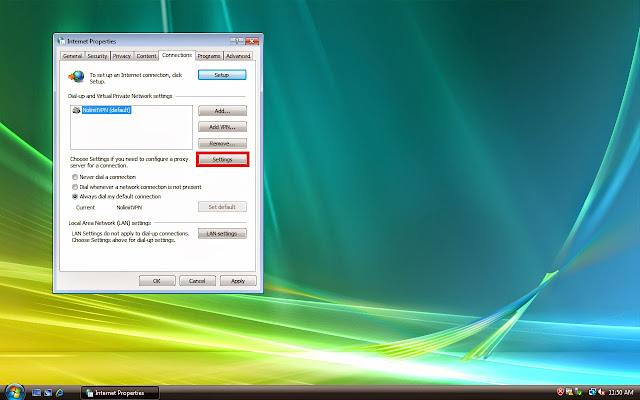Click the 11:50 AM system clock
The width and height of the screenshot is (640, 400).
tap(621, 393)
